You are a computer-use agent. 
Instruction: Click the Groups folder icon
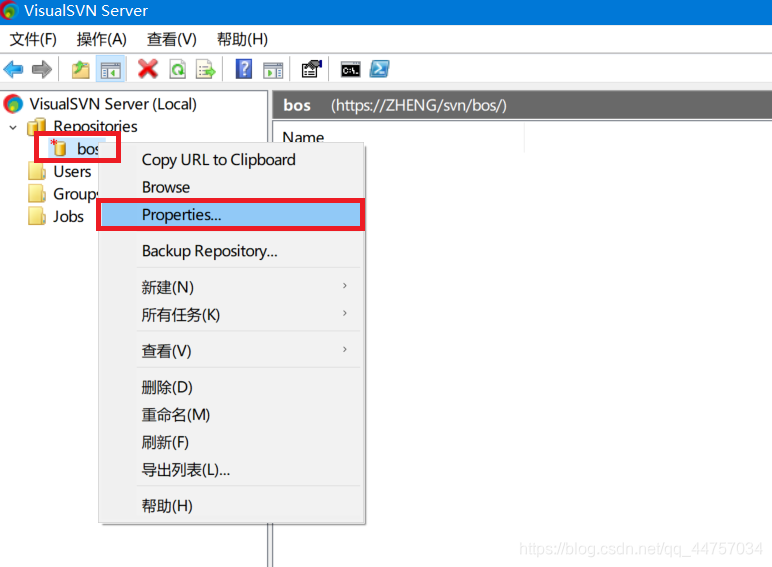coord(37,194)
